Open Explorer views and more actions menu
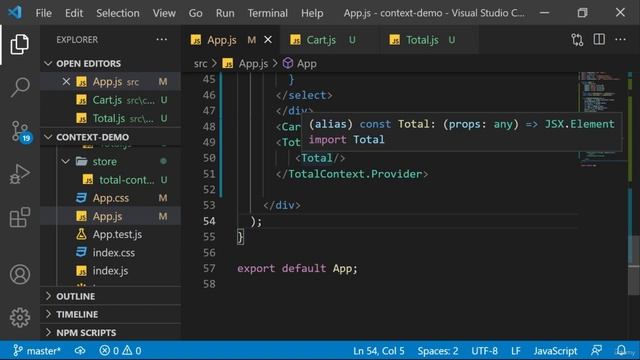 click(162, 40)
